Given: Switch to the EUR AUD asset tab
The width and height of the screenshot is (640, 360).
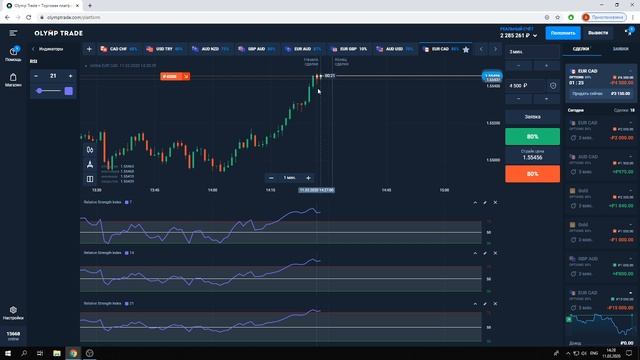Looking at the screenshot, I should [x=303, y=49].
